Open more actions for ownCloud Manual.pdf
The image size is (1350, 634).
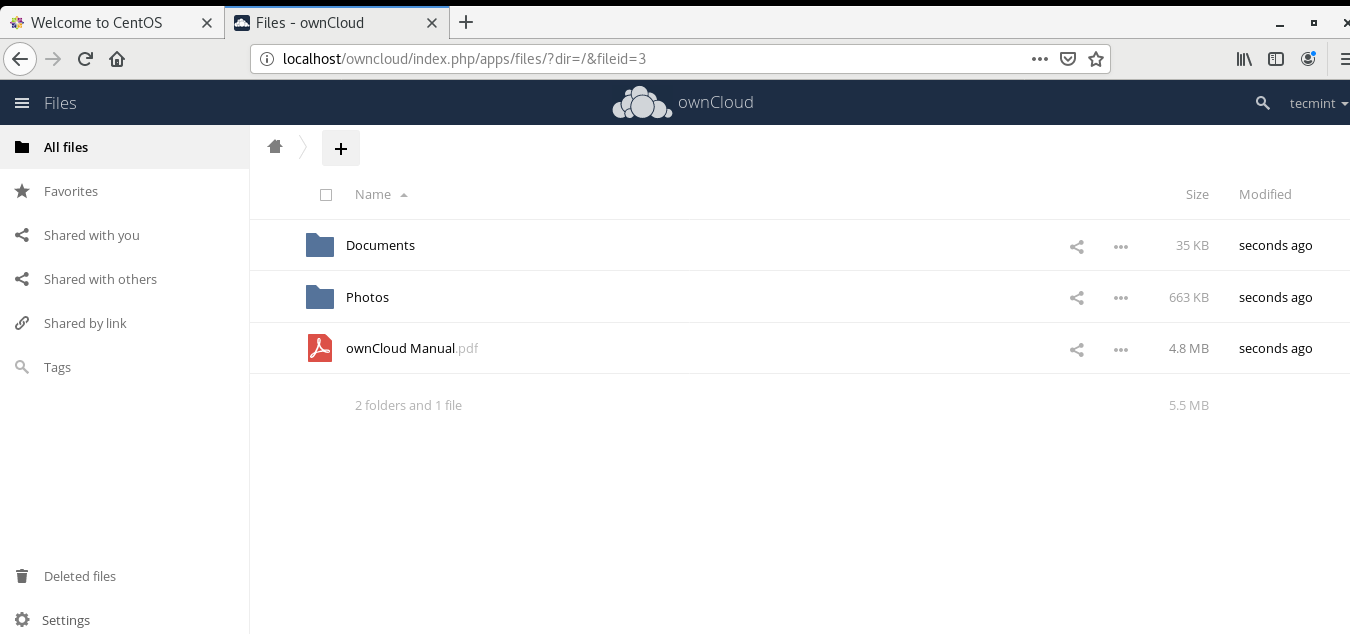(1121, 350)
